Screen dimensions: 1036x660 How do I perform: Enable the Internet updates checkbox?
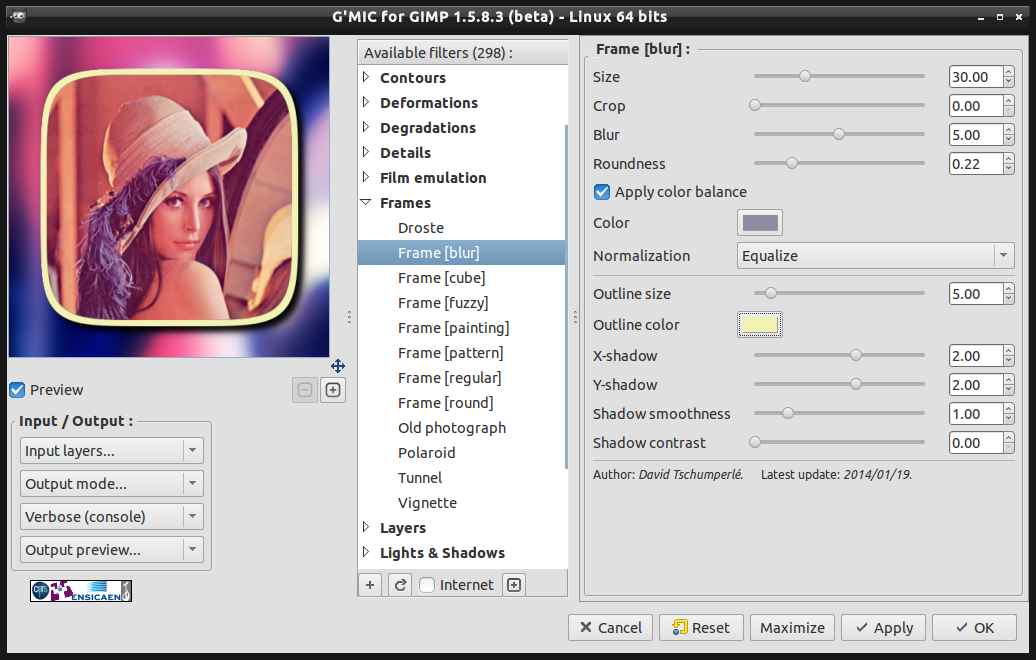tap(427, 585)
